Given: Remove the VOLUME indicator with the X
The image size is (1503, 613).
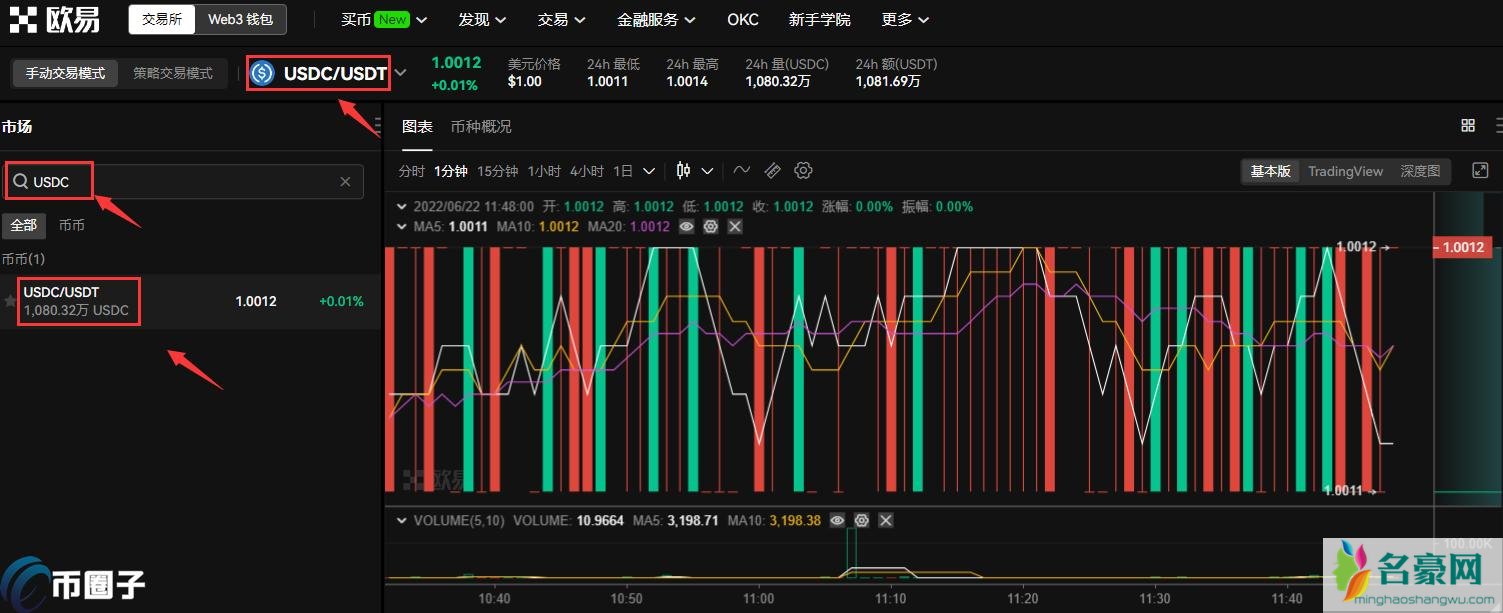Looking at the screenshot, I should [885, 521].
